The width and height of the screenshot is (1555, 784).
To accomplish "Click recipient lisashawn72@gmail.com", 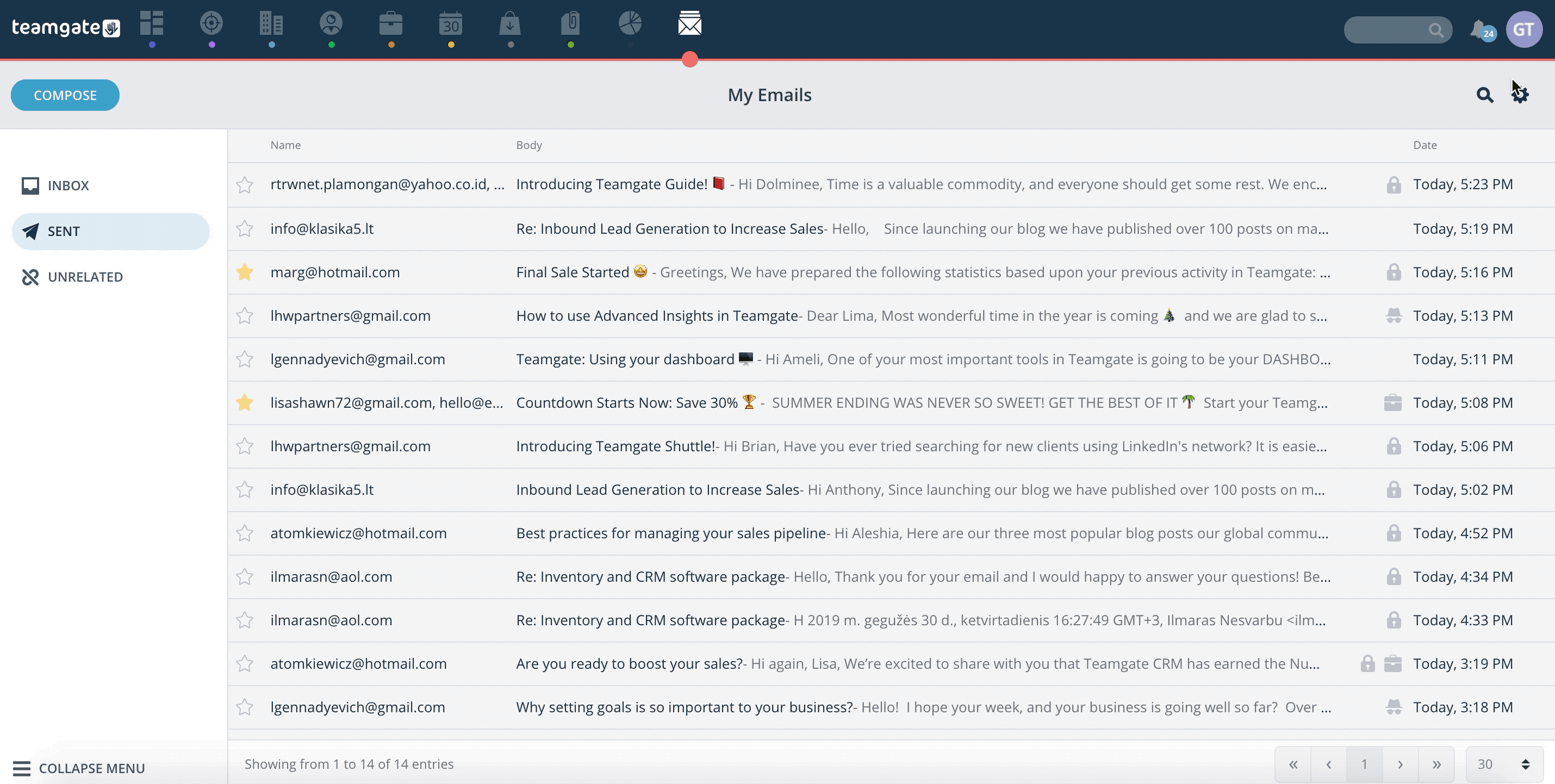I will coord(351,402).
